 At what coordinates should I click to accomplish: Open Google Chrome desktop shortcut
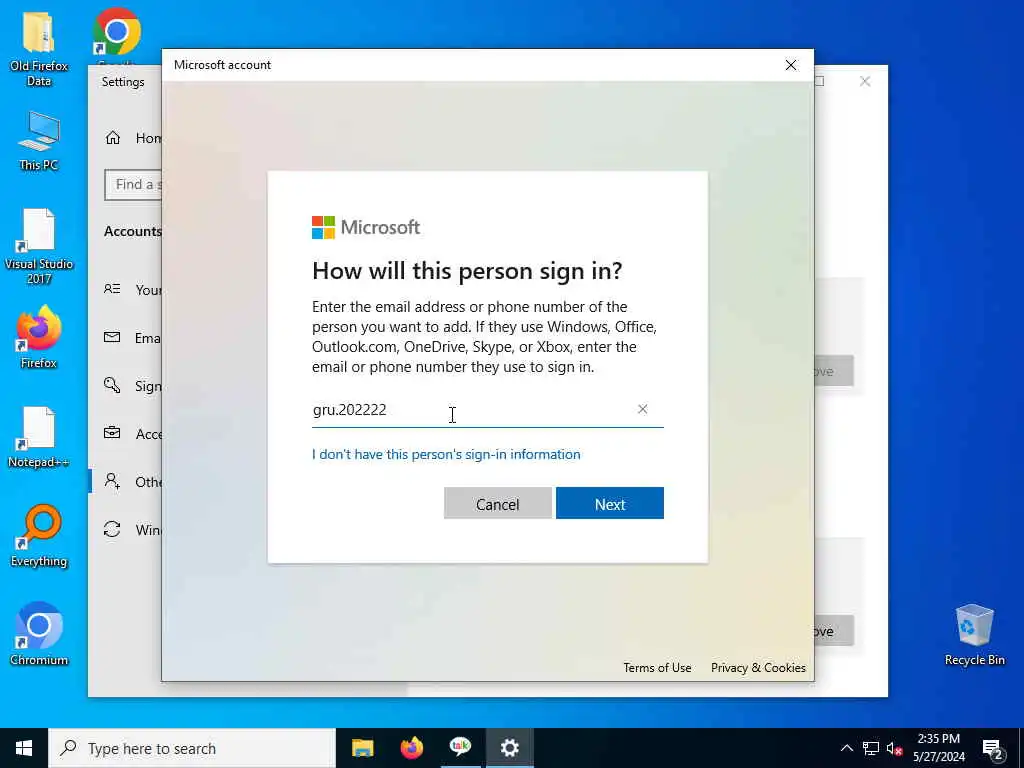coord(117,33)
